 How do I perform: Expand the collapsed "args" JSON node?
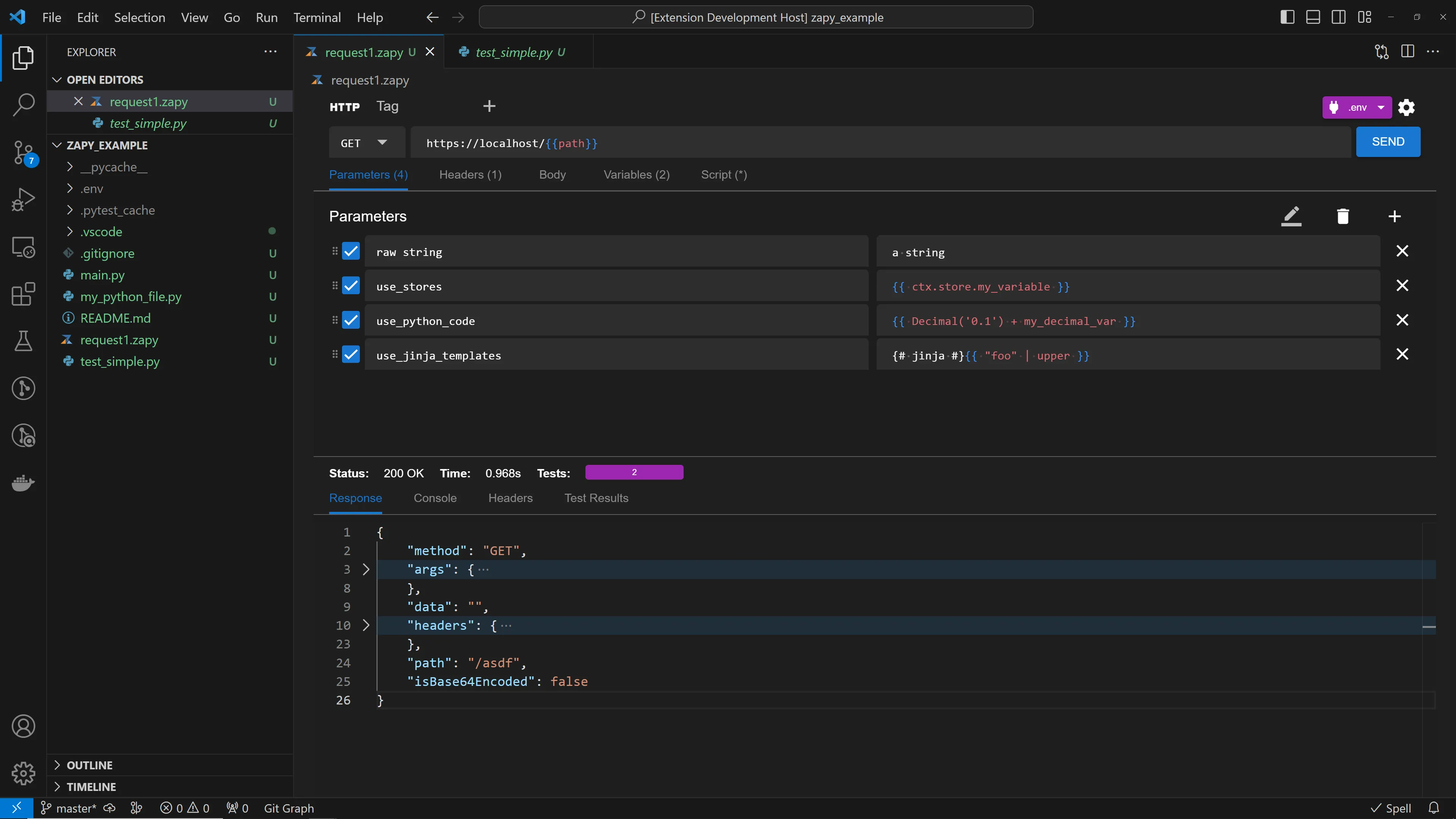click(x=366, y=569)
